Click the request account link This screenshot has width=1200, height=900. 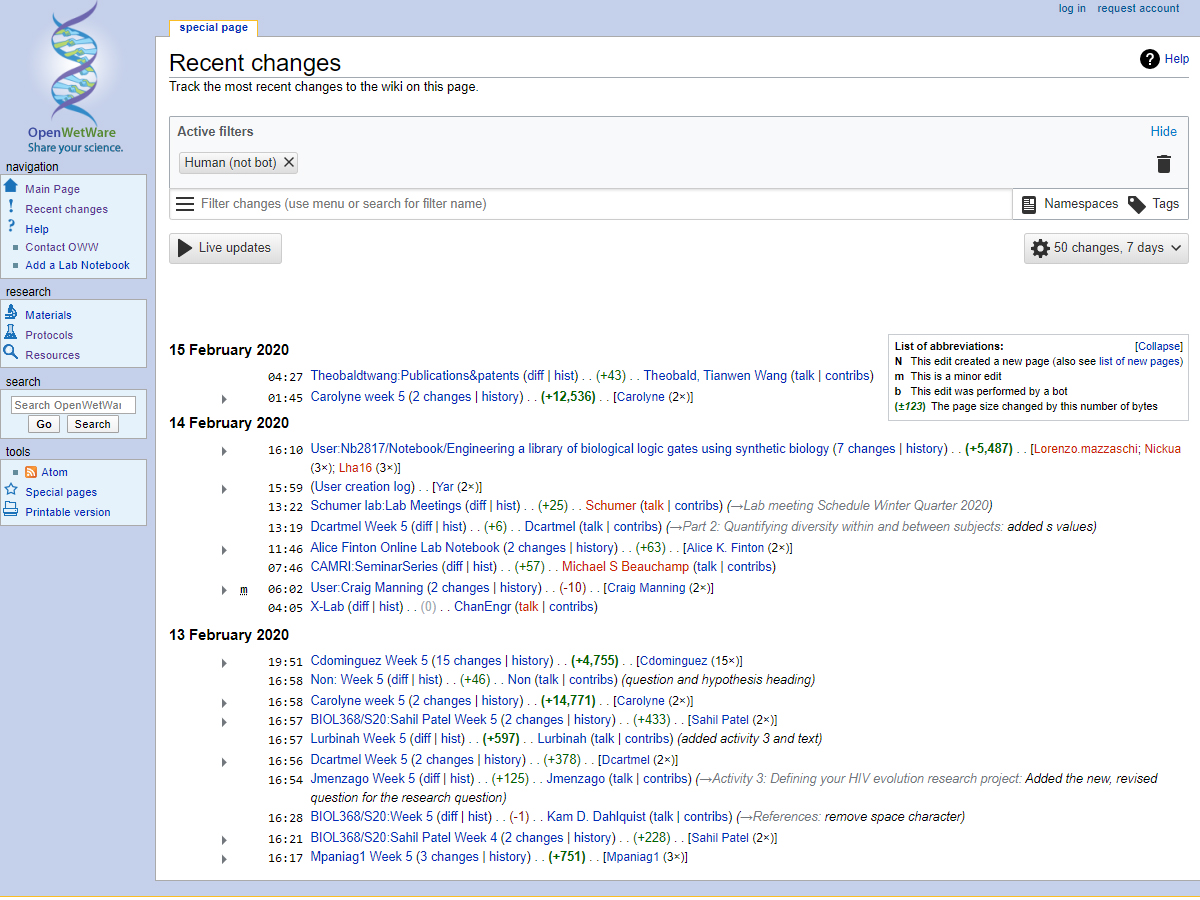[x=1138, y=8]
